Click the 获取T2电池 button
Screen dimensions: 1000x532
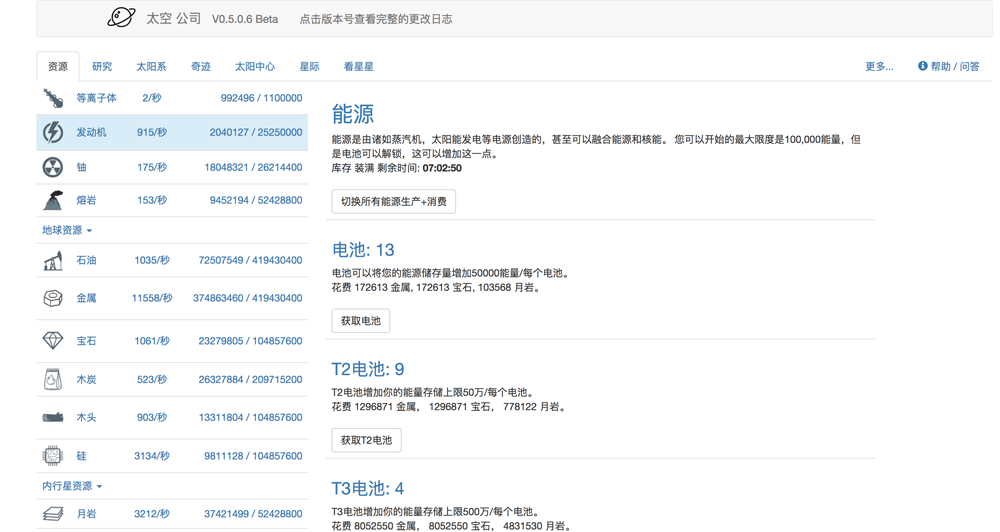(366, 440)
